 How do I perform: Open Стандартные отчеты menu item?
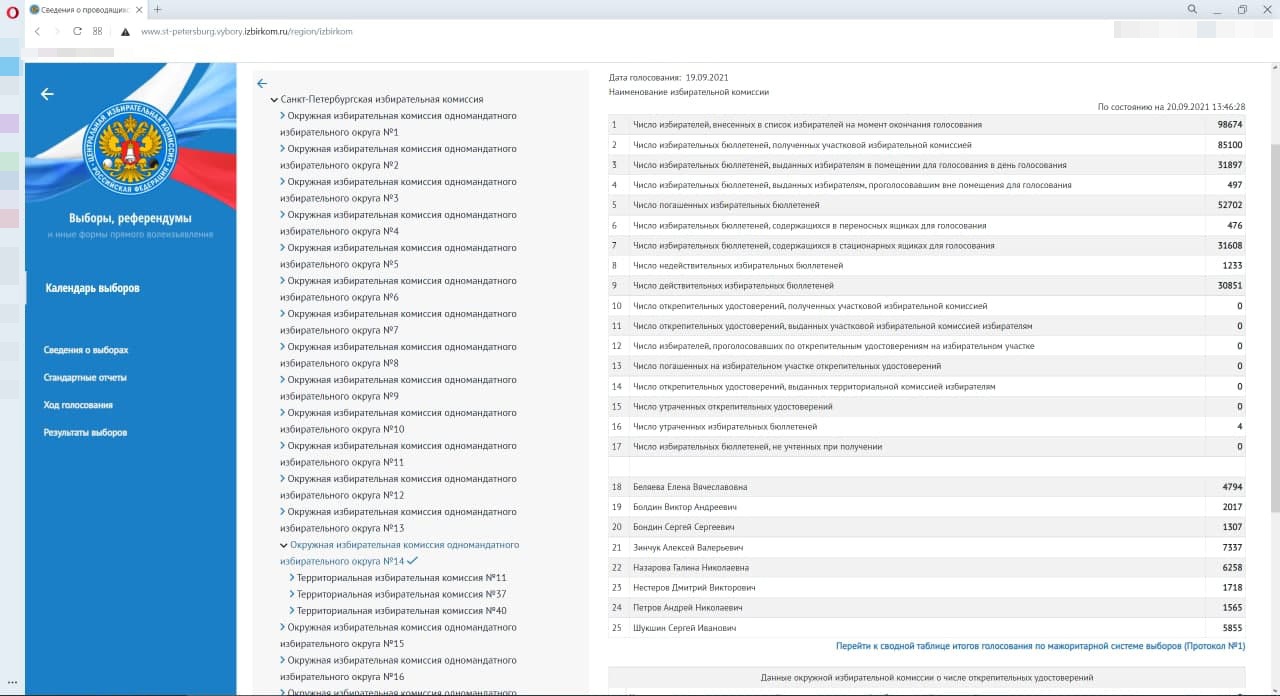[85, 378]
